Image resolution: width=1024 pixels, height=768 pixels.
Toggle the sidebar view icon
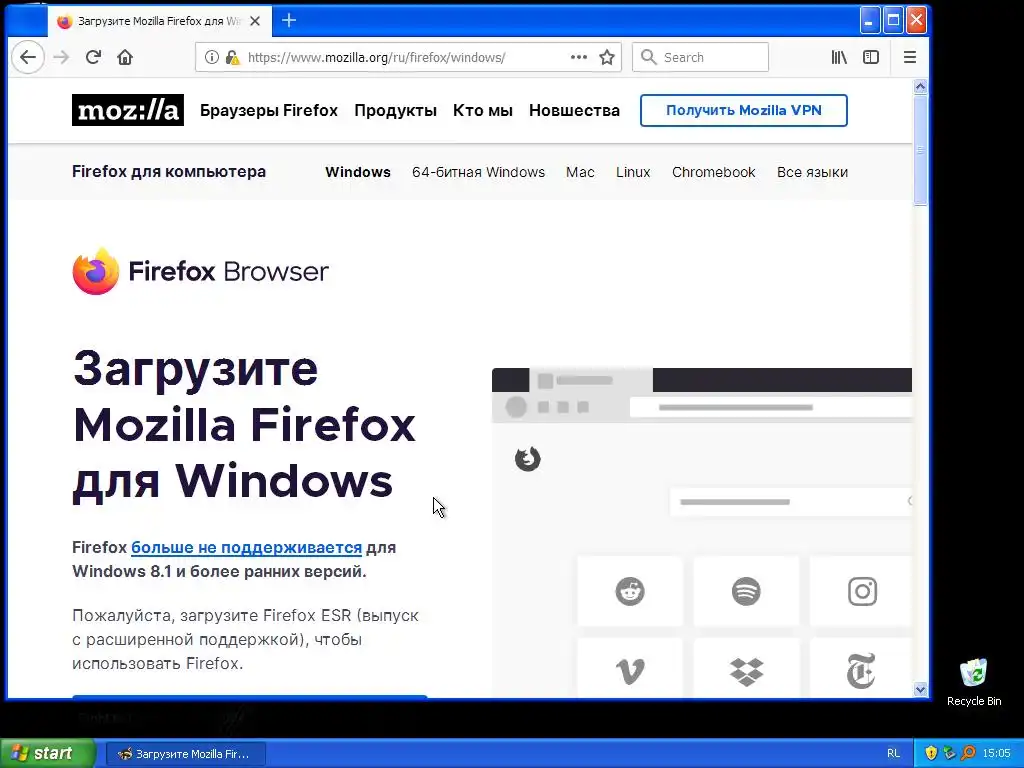871,57
